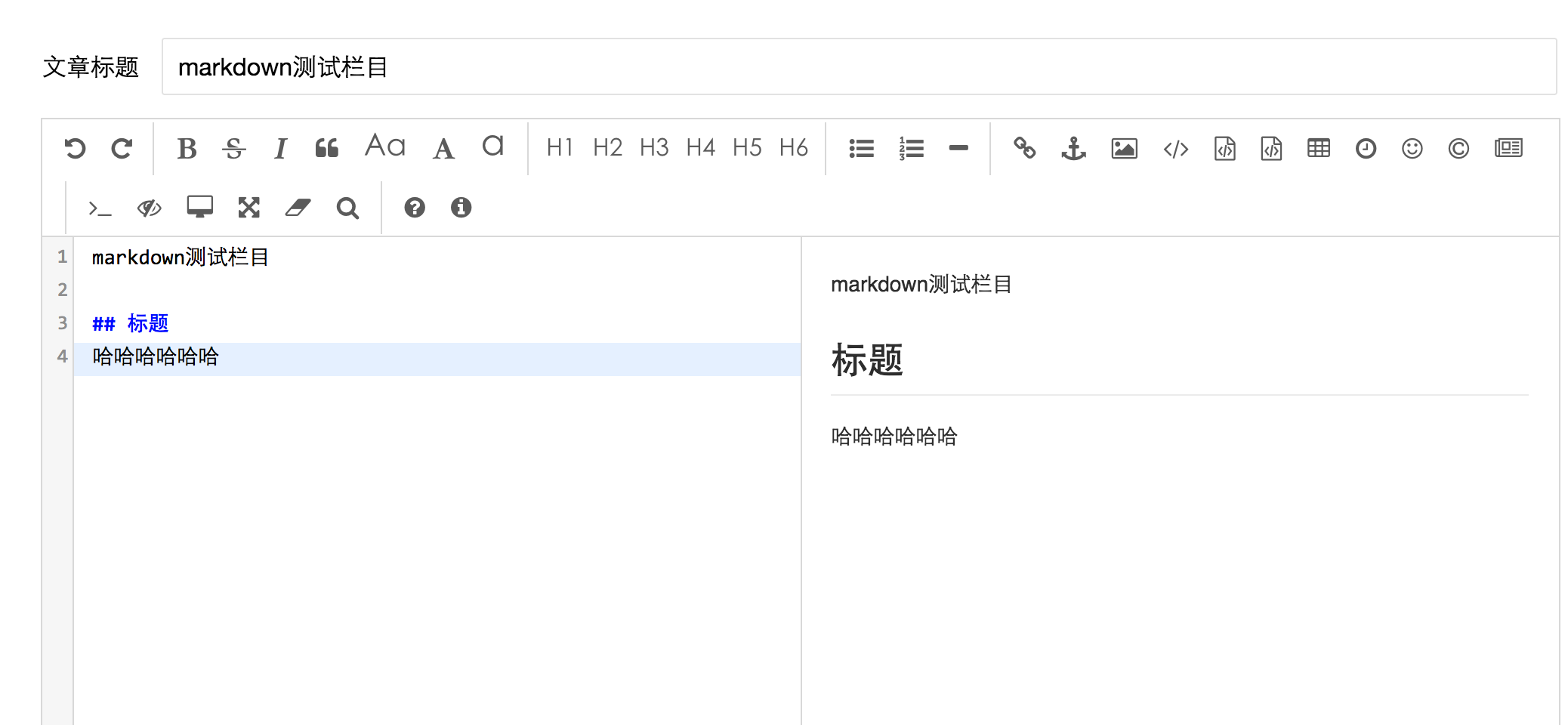
Task: Insert inline code
Action: coord(1176,149)
